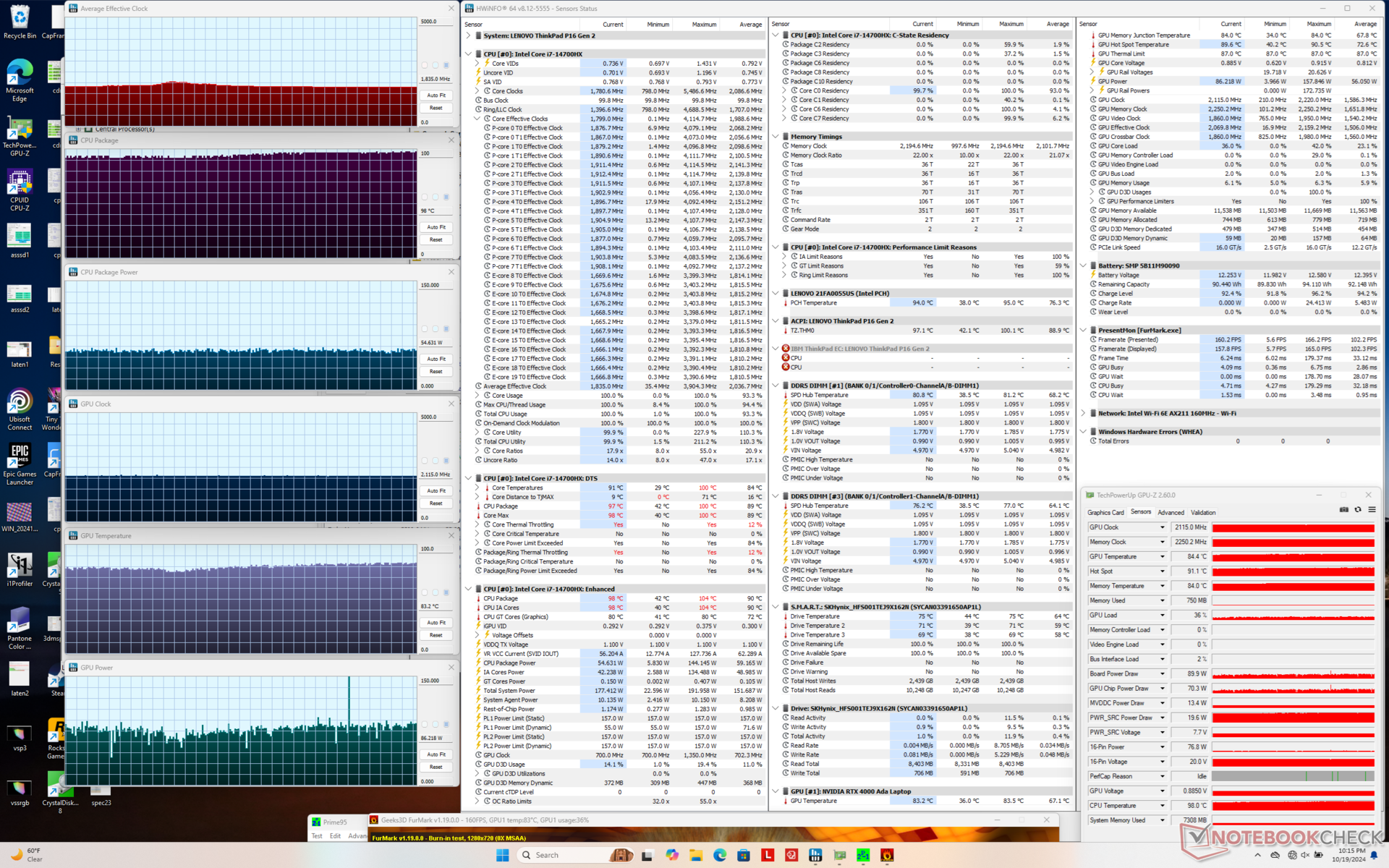Open the Recycle Bin desktop icon
The width and height of the screenshot is (1389, 868).
(x=20, y=22)
